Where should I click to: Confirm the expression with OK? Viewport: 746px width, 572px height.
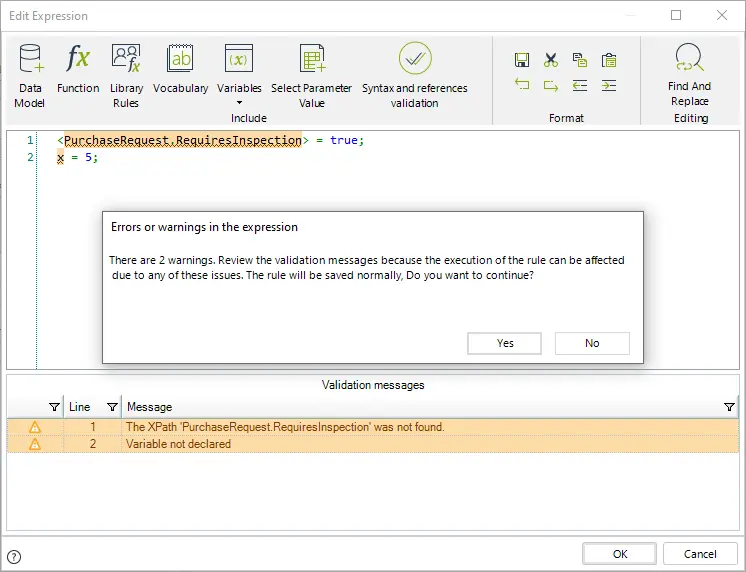coord(619,554)
